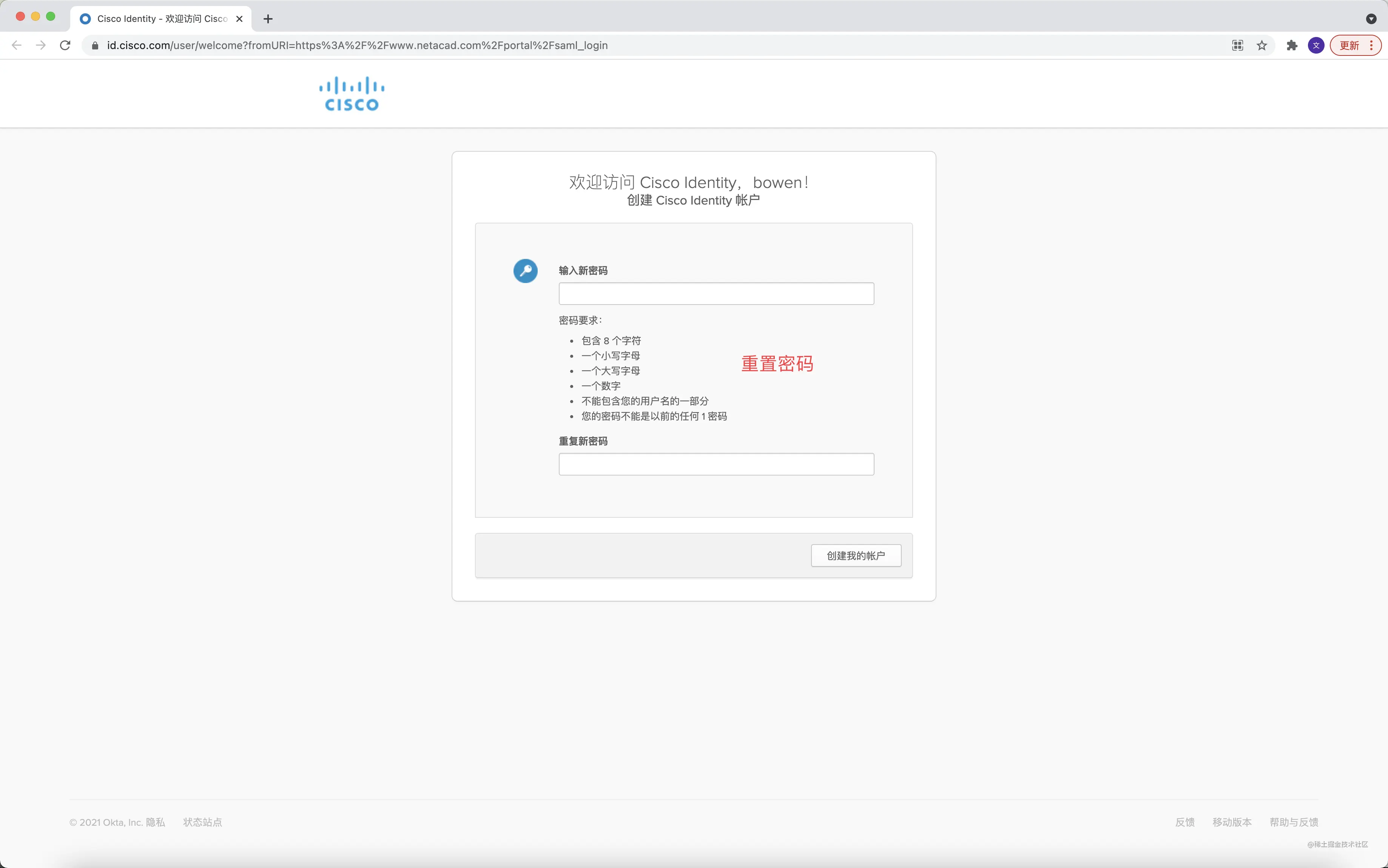Click the 输入新密码 label
This screenshot has height=868, width=1388.
(x=583, y=270)
